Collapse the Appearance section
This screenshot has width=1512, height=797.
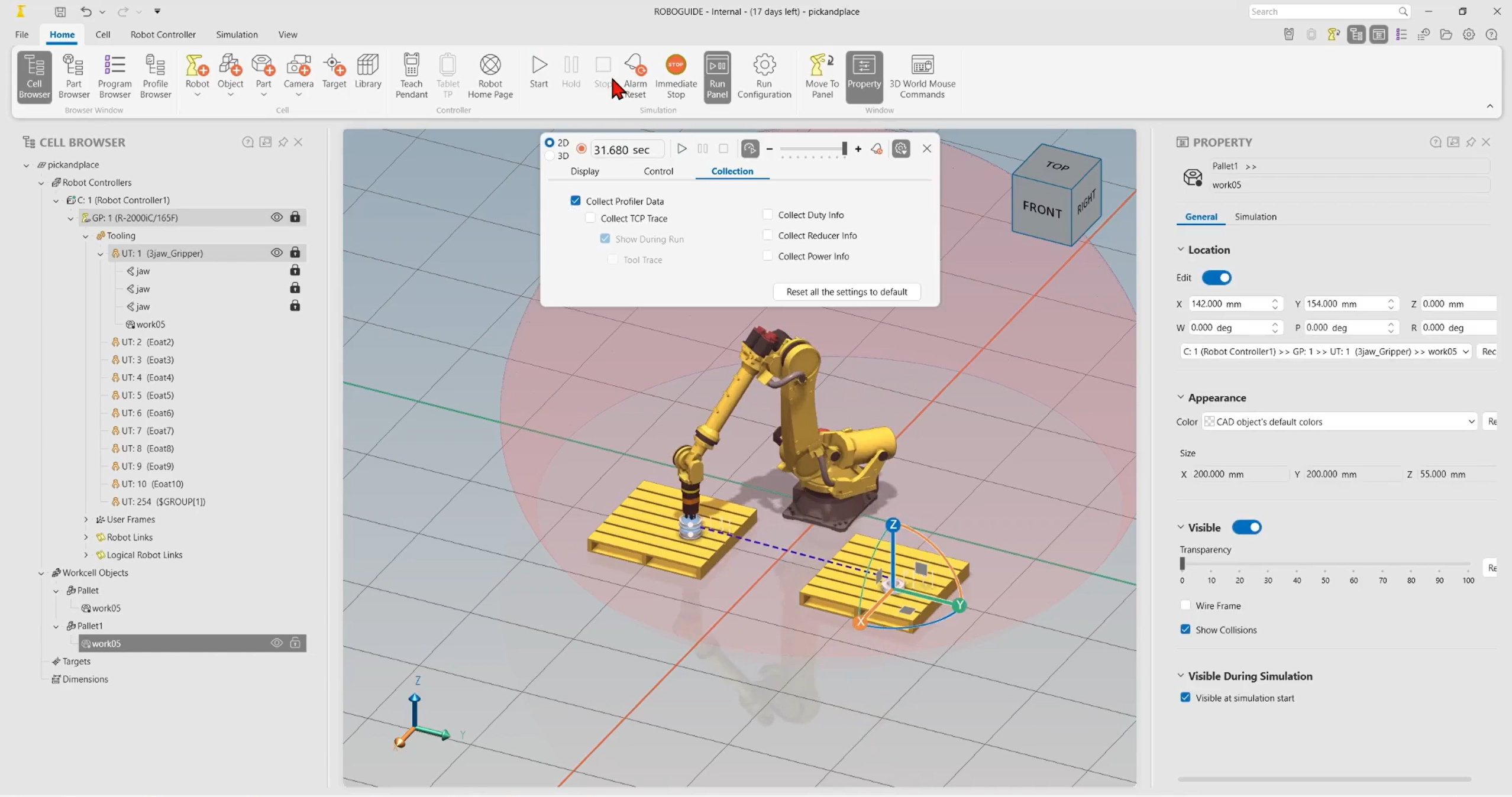point(1181,397)
